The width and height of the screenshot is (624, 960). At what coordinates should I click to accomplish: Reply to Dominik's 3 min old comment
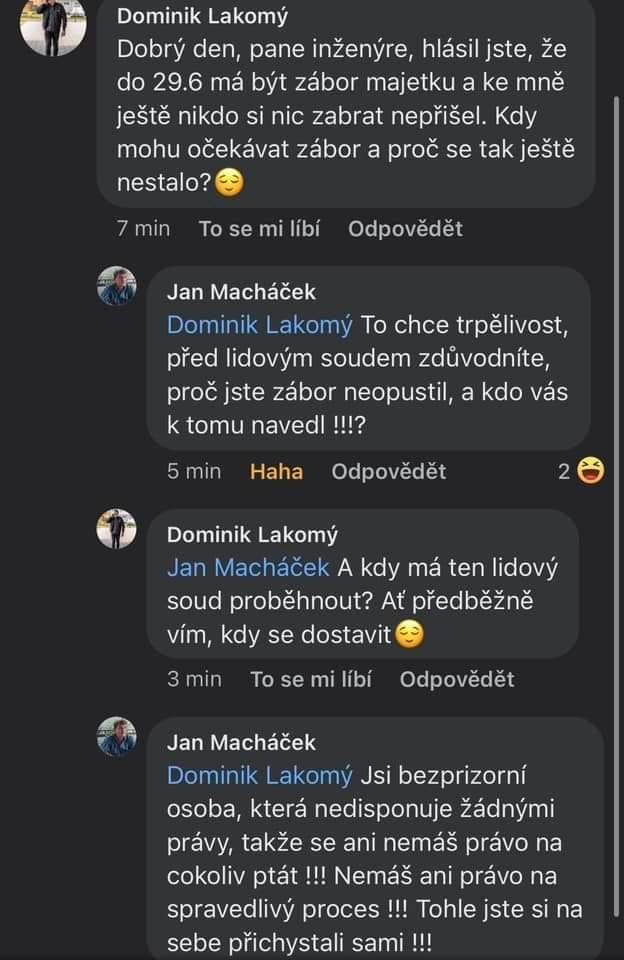(x=457, y=679)
